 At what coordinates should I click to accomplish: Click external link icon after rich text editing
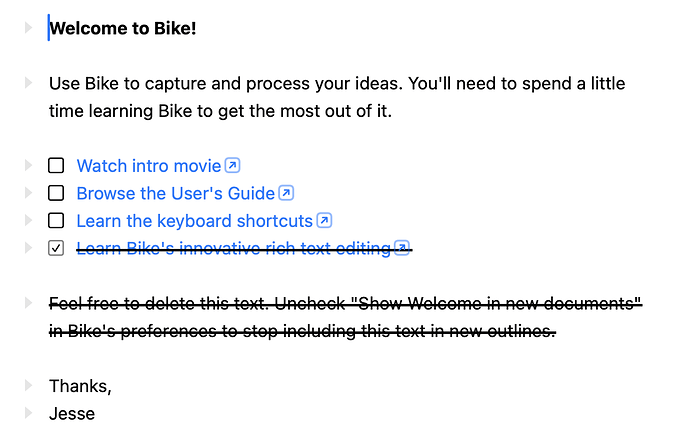tap(402, 248)
